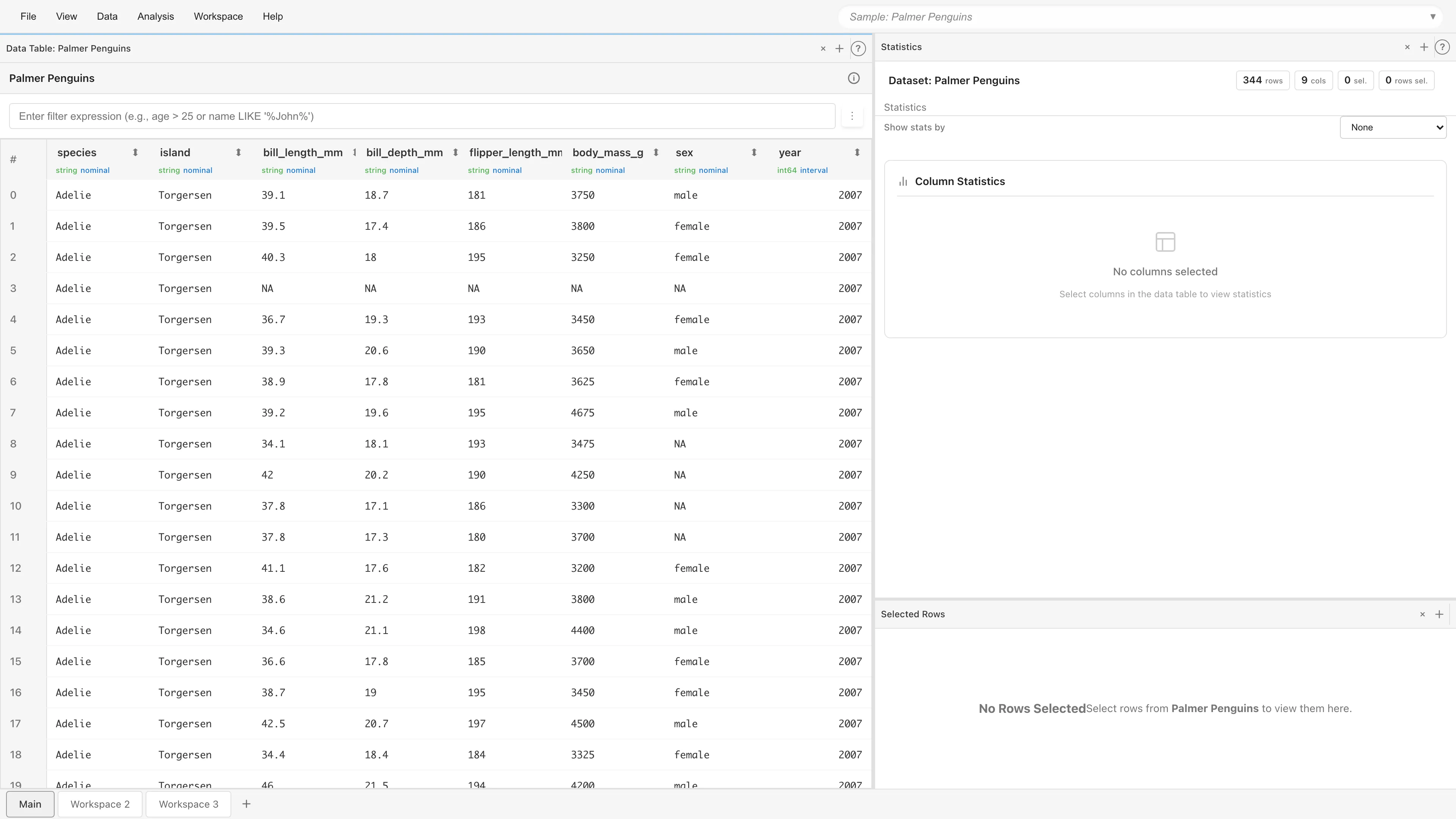Add a new panel next to the Data Table
Viewport: 1456px width, 819px height.
click(x=839, y=49)
